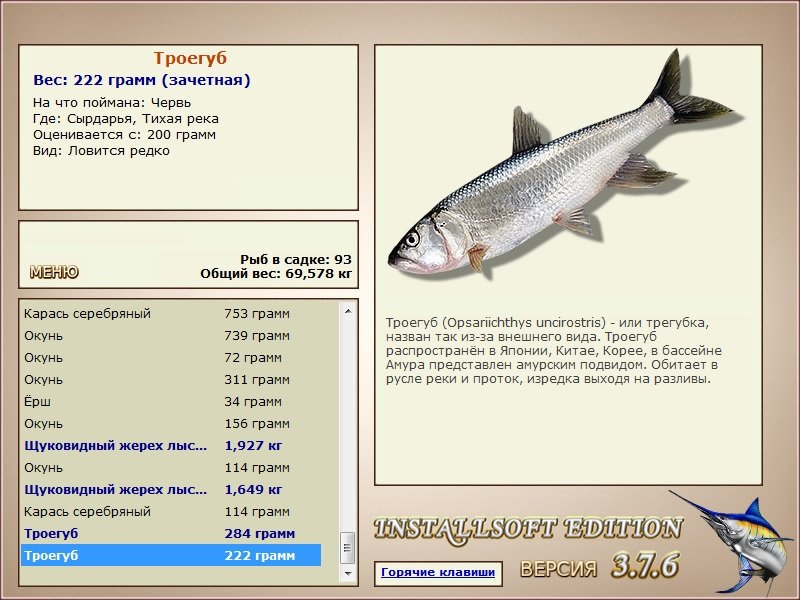Select Троегуб 284 грамм entry
The height and width of the screenshot is (600, 800).
(171, 533)
